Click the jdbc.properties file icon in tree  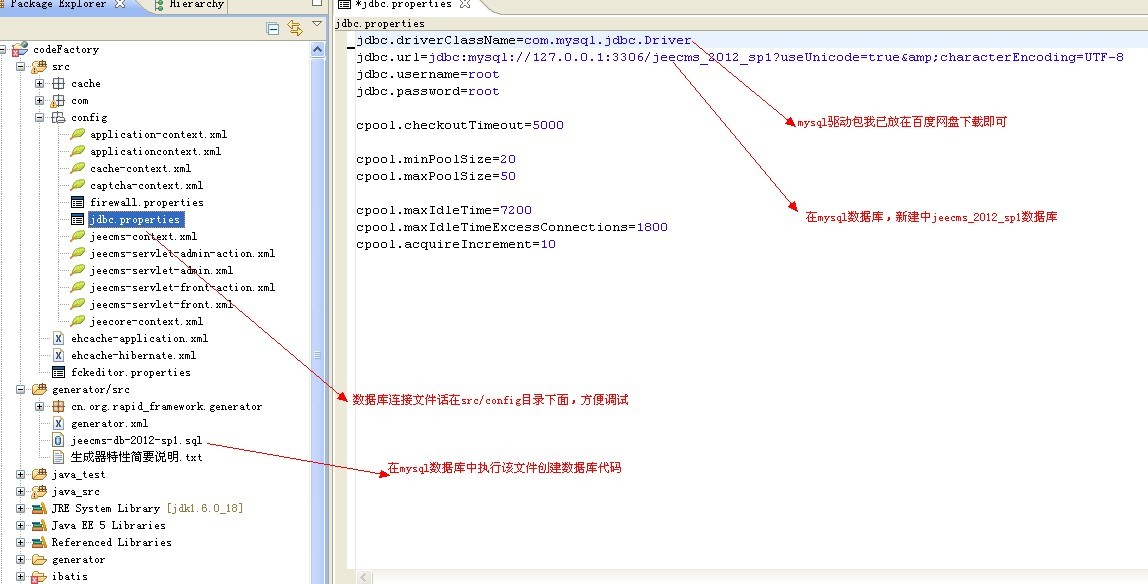click(77, 219)
